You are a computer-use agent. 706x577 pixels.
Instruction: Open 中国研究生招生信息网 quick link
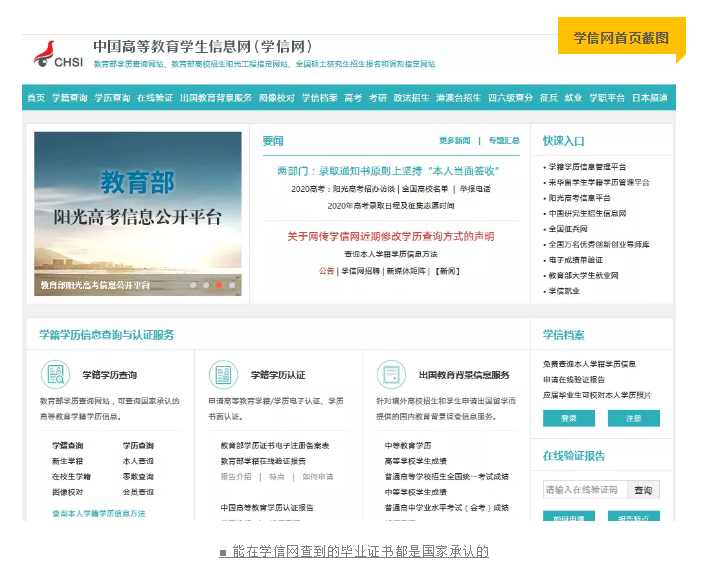(587, 214)
